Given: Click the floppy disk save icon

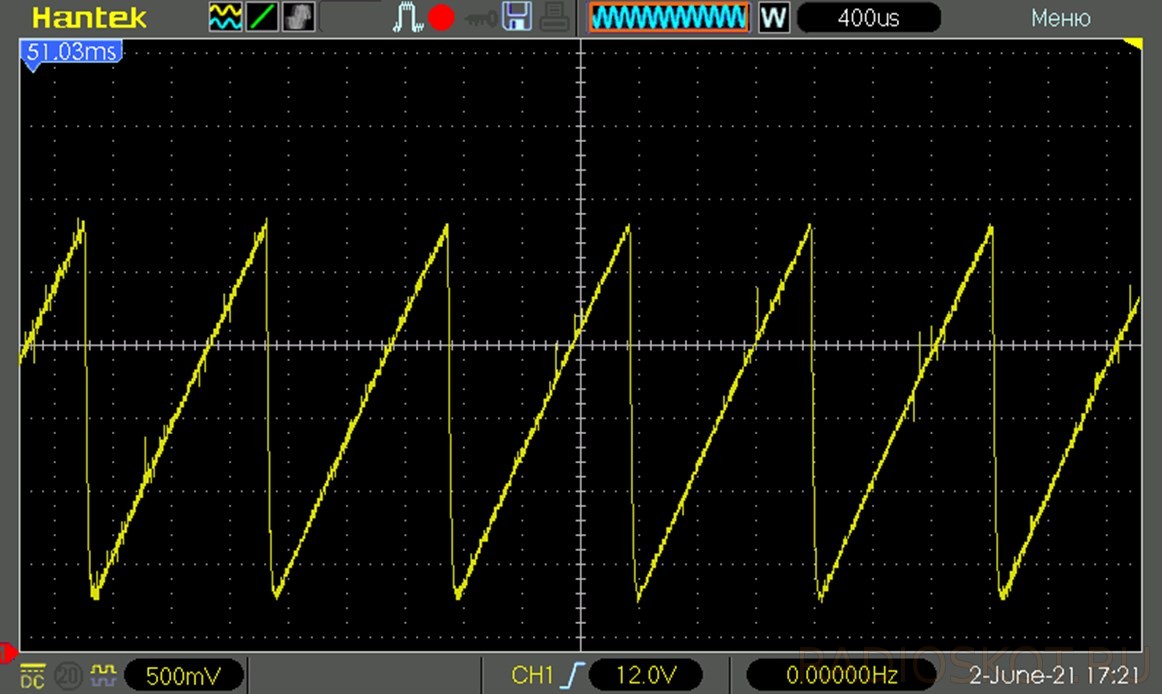Looking at the screenshot, I should [x=517, y=17].
